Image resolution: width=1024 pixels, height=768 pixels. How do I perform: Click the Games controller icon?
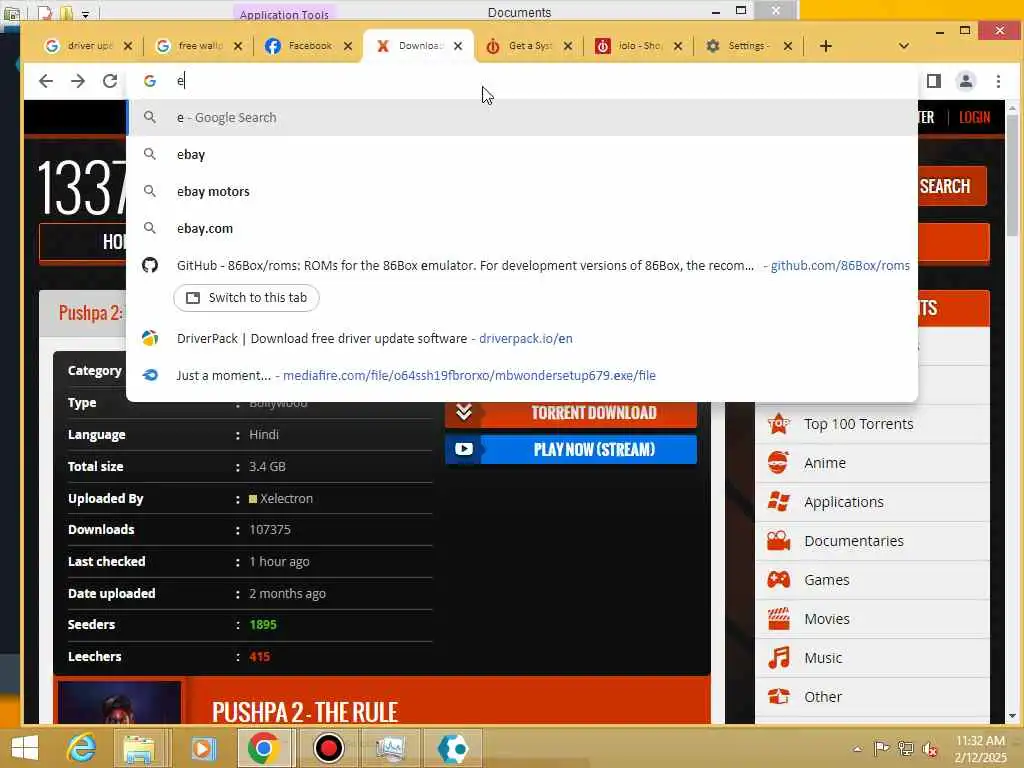coord(778,579)
